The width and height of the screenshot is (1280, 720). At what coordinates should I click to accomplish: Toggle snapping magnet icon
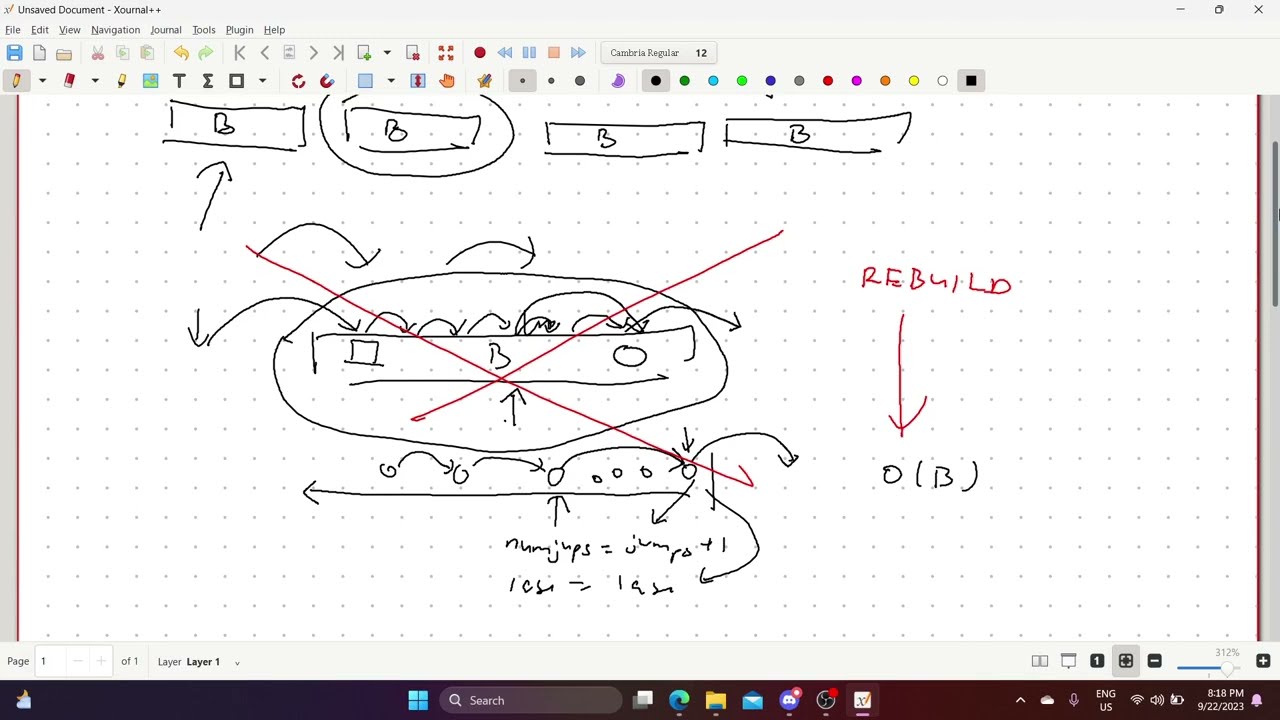[327, 81]
